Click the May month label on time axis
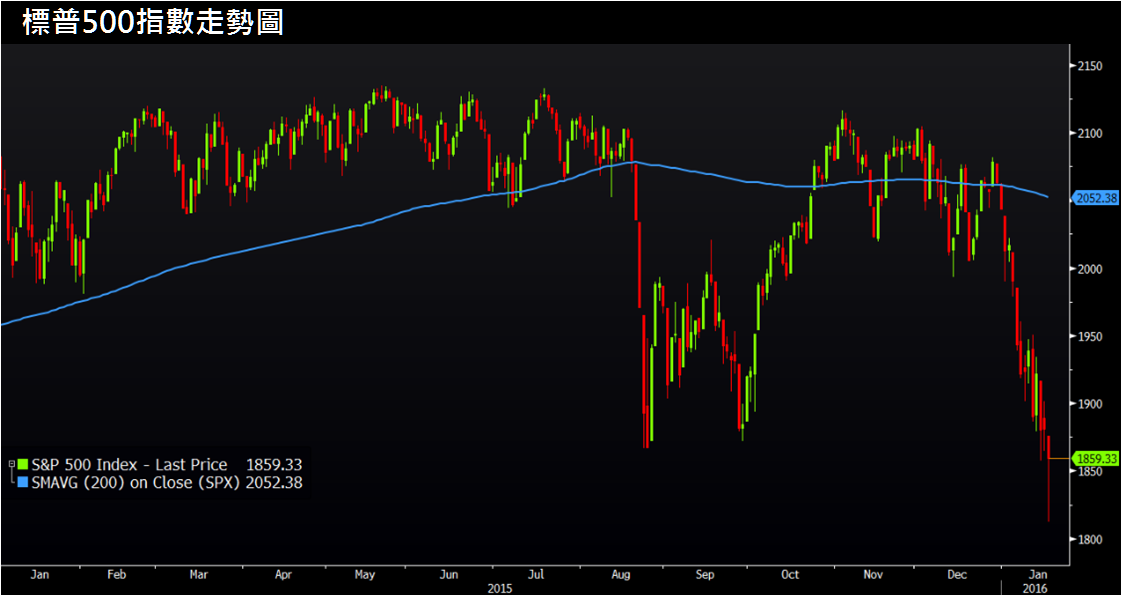Image resolution: width=1121 pixels, height=595 pixels. 365,575
